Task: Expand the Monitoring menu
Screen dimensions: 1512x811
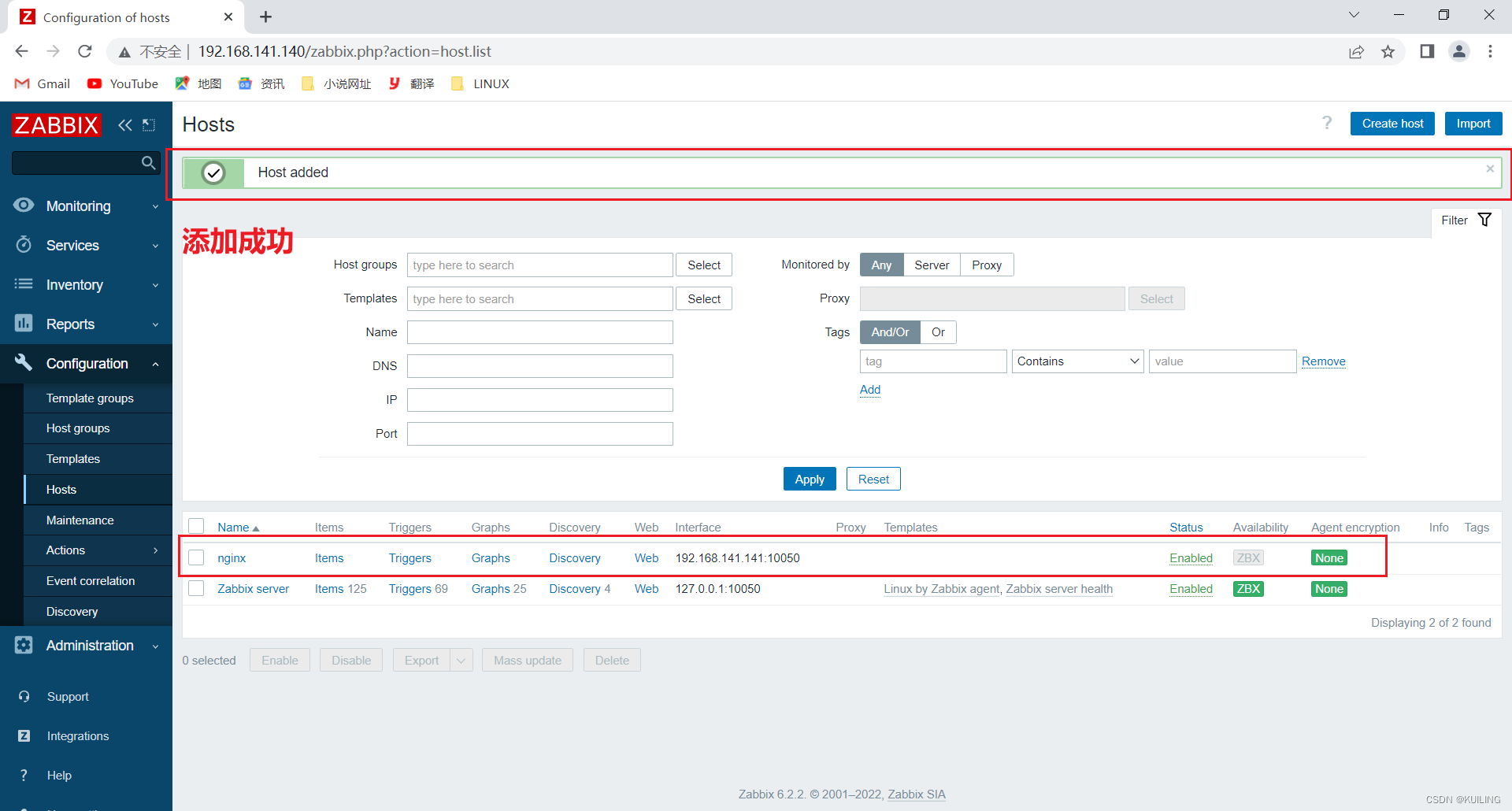Action: [86, 206]
